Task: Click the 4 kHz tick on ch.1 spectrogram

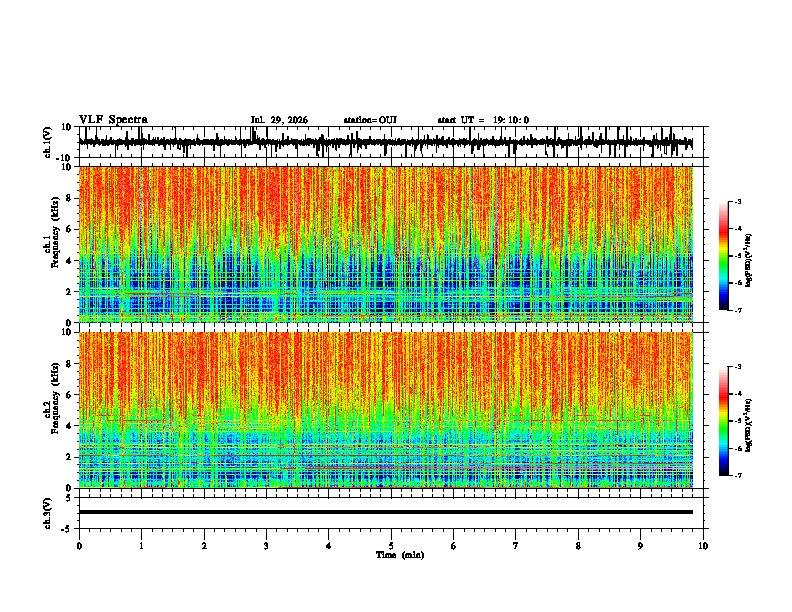Action: (x=69, y=261)
